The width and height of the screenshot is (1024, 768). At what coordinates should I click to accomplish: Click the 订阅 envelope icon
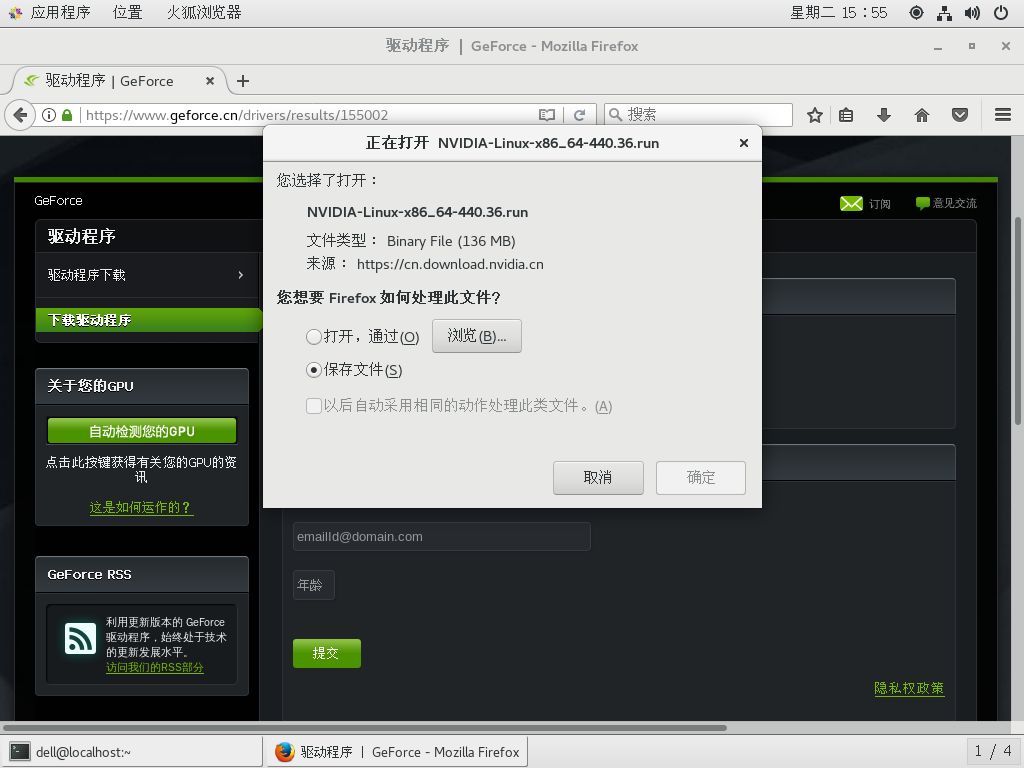tap(851, 204)
